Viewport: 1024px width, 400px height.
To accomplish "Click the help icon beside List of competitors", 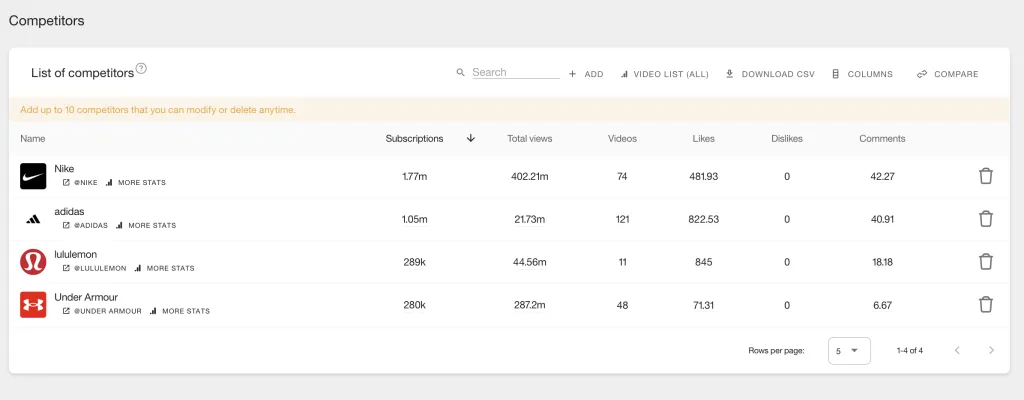I will pos(141,69).
